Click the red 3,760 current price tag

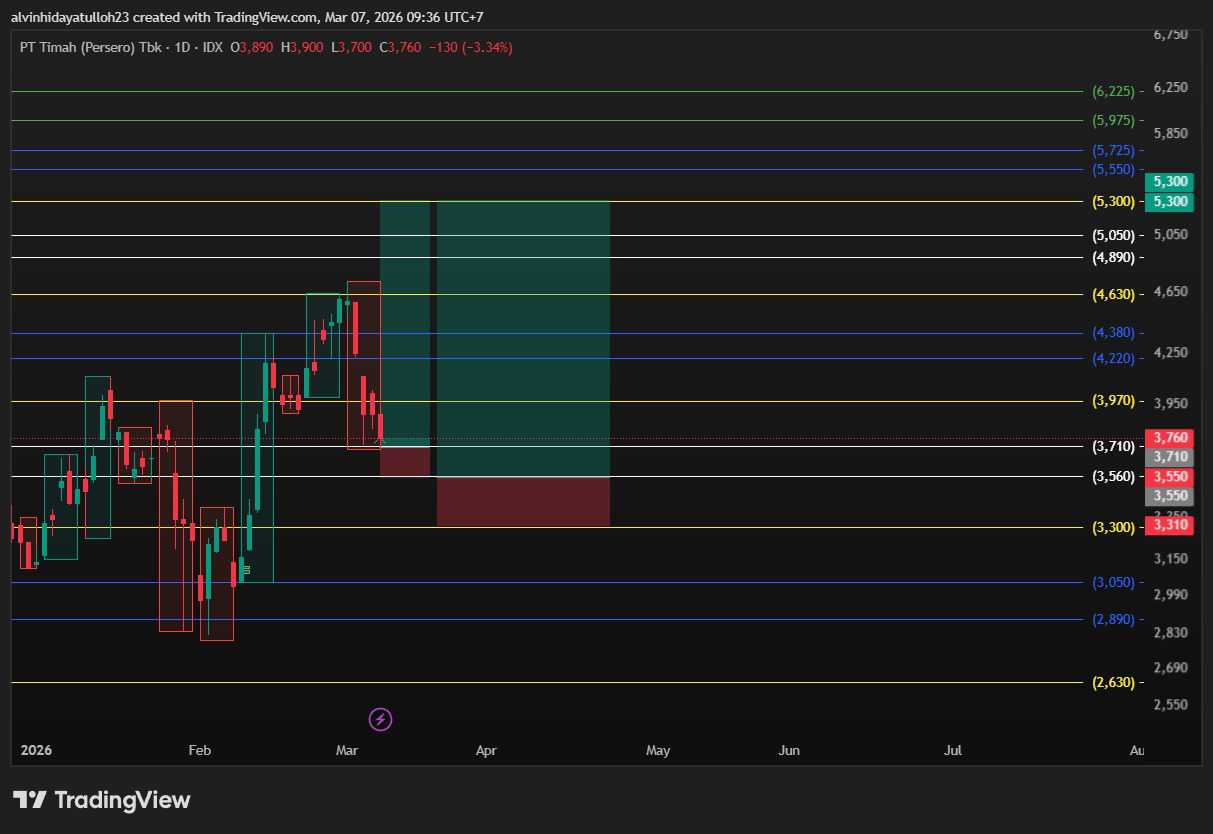point(1170,438)
